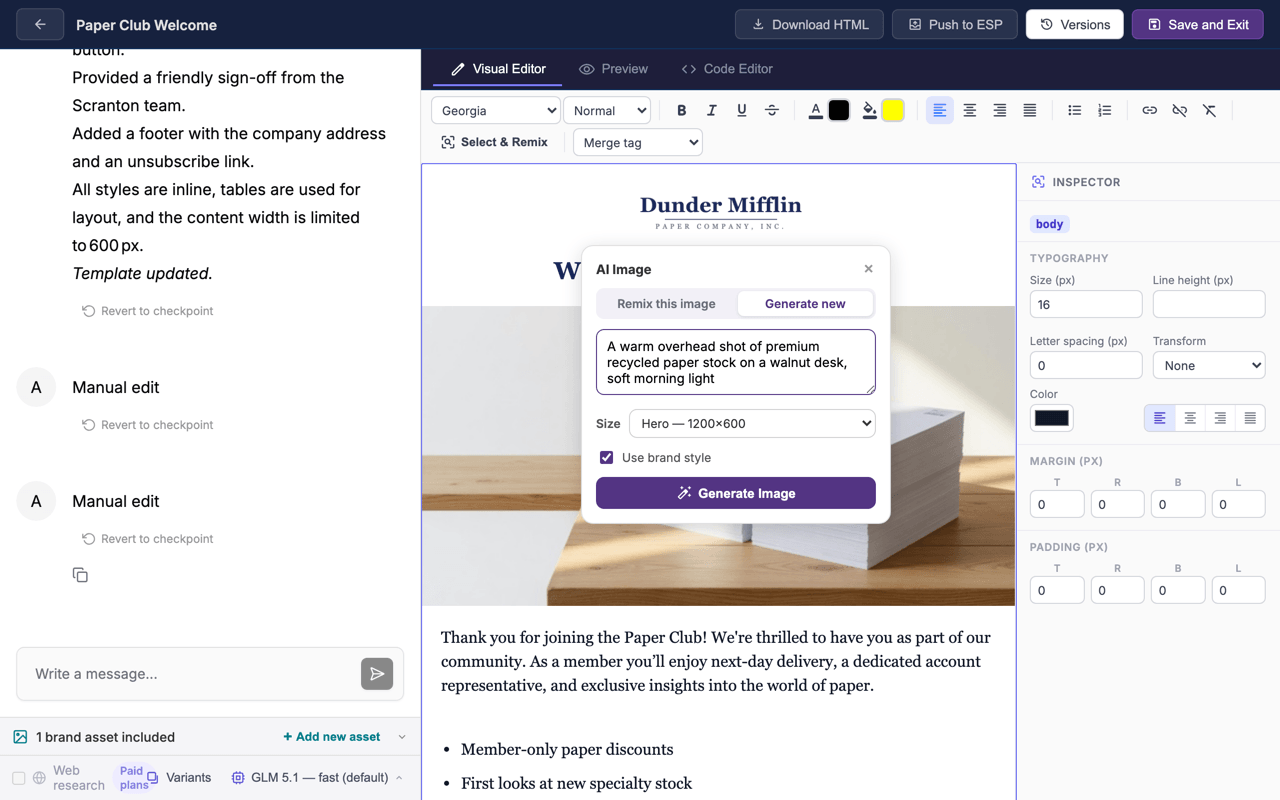Switch to Visual Editor tab
The image size is (1280, 800).
tap(499, 69)
